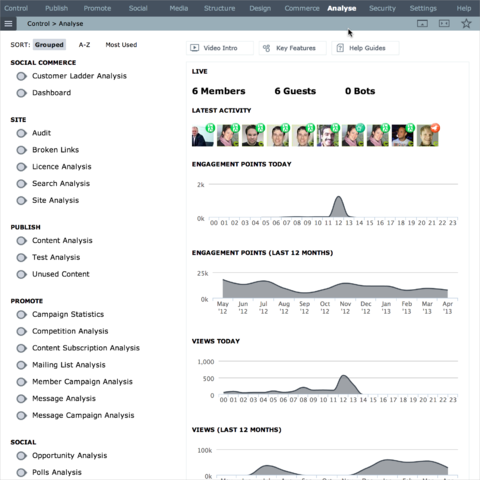
Task: Open the Social menu
Action: point(138,8)
